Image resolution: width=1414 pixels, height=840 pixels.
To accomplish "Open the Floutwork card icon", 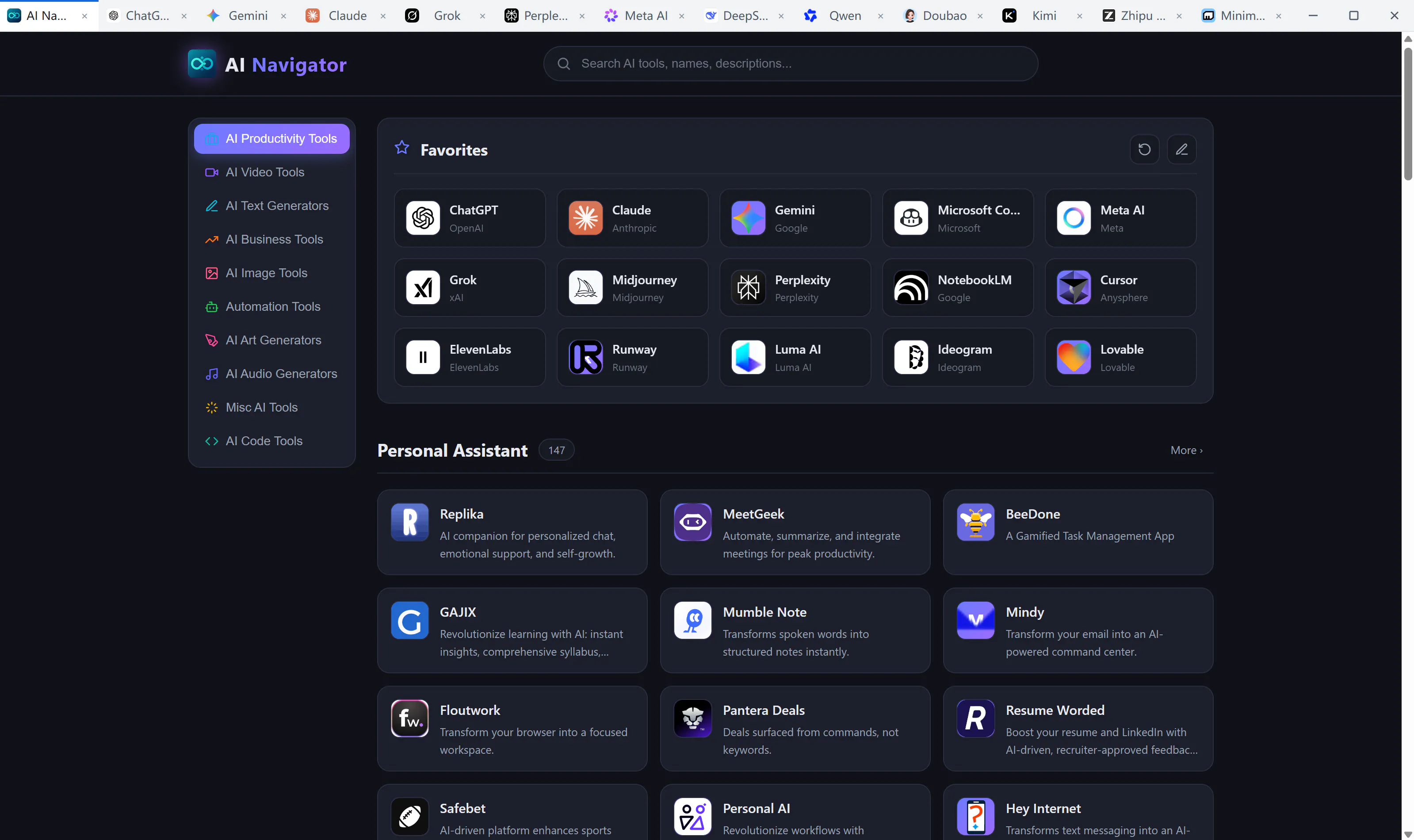I will point(410,718).
